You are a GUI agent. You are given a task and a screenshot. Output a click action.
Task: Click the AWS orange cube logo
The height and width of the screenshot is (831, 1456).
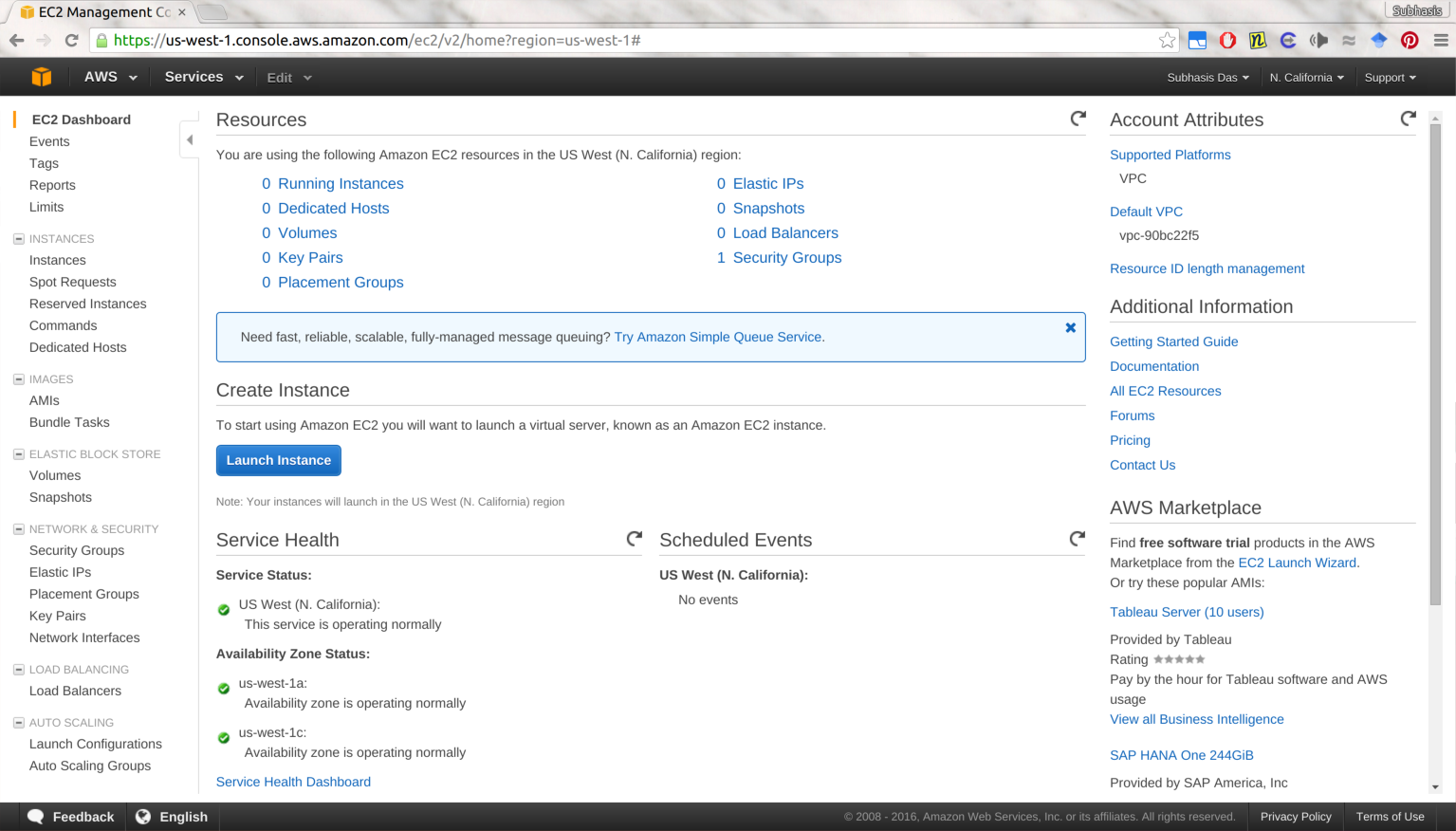[x=41, y=77]
